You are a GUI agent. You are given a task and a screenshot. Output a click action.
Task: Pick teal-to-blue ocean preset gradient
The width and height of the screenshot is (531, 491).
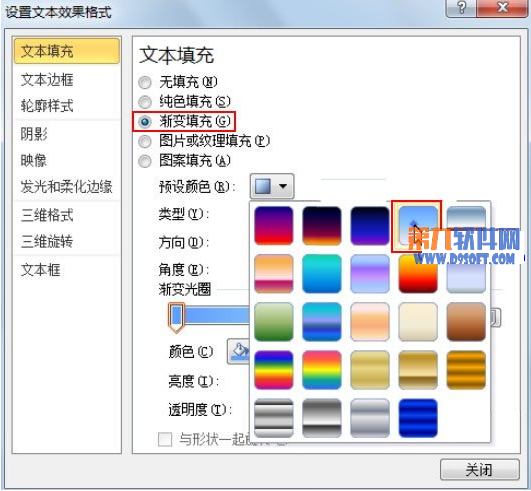click(x=322, y=274)
